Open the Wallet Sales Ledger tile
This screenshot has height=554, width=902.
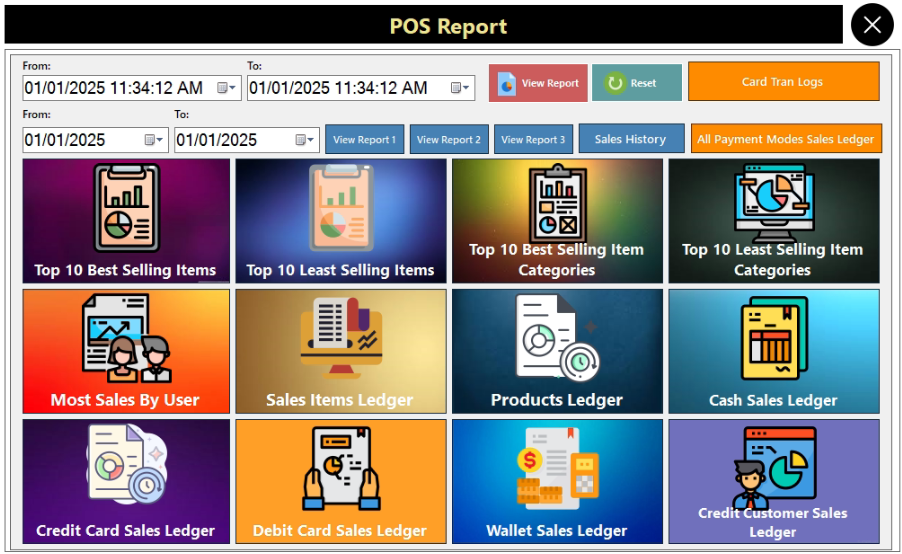click(557, 482)
